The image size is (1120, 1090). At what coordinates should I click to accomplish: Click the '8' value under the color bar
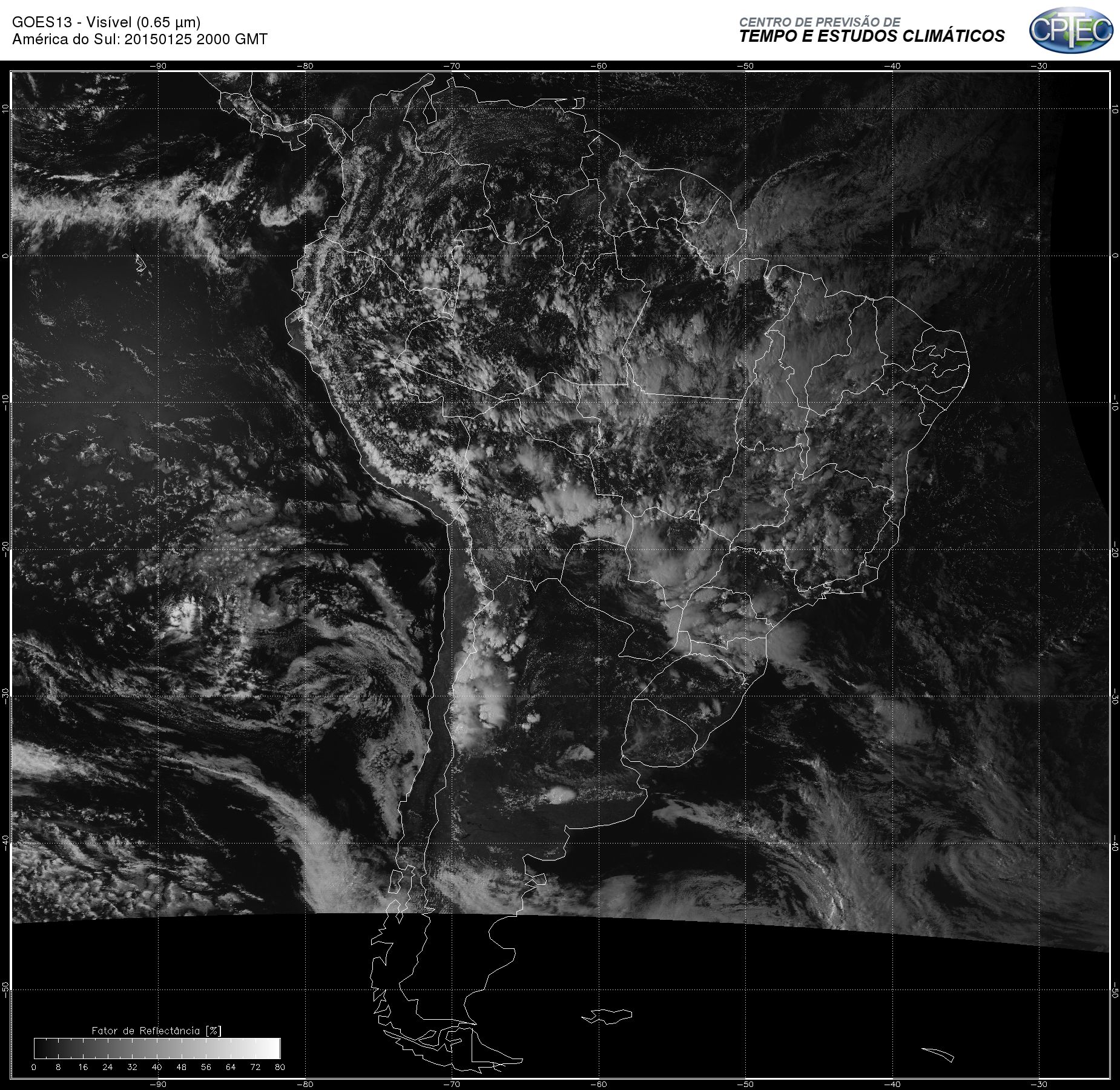(58, 1067)
